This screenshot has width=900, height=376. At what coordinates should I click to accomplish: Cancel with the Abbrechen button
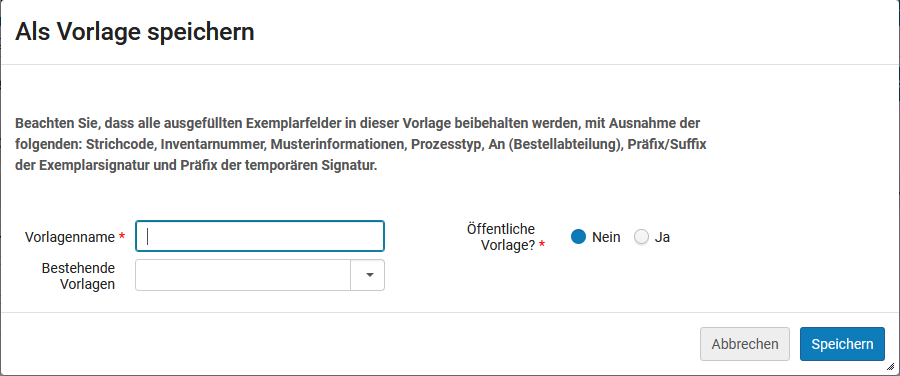[745, 344]
